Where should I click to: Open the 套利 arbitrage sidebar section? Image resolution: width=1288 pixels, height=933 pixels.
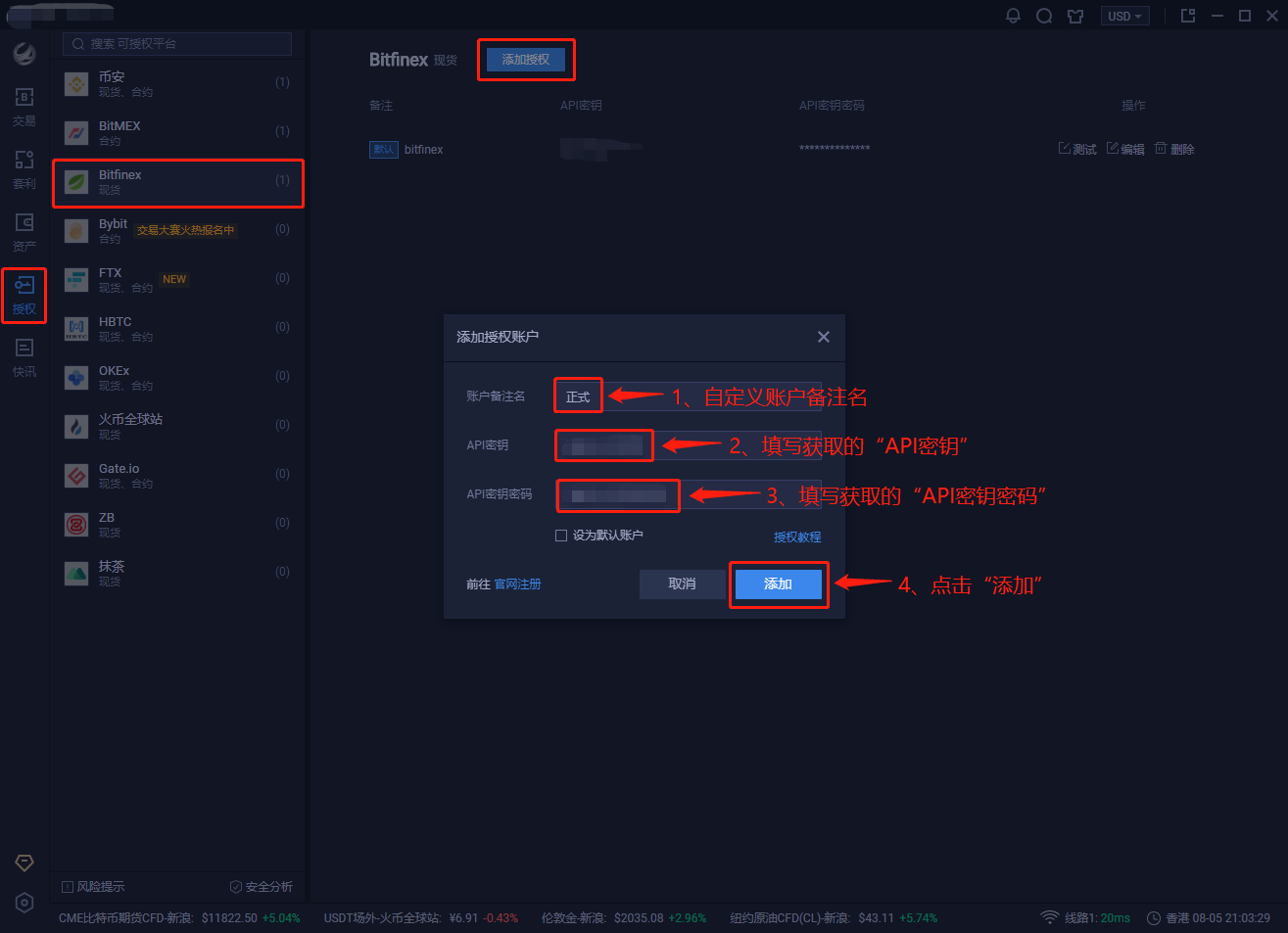pyautogui.click(x=24, y=170)
